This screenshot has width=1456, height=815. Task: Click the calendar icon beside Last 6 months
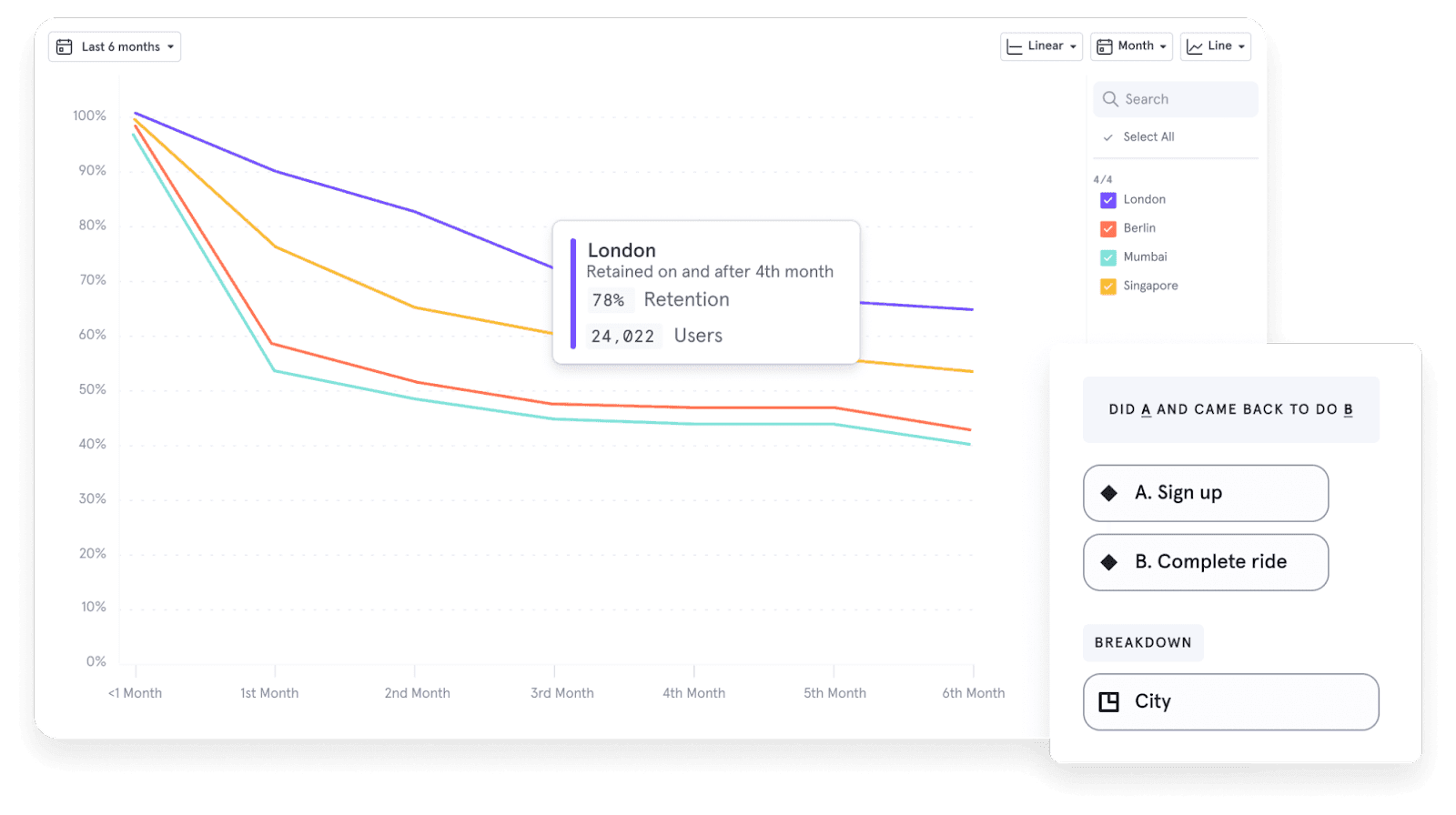(65, 46)
